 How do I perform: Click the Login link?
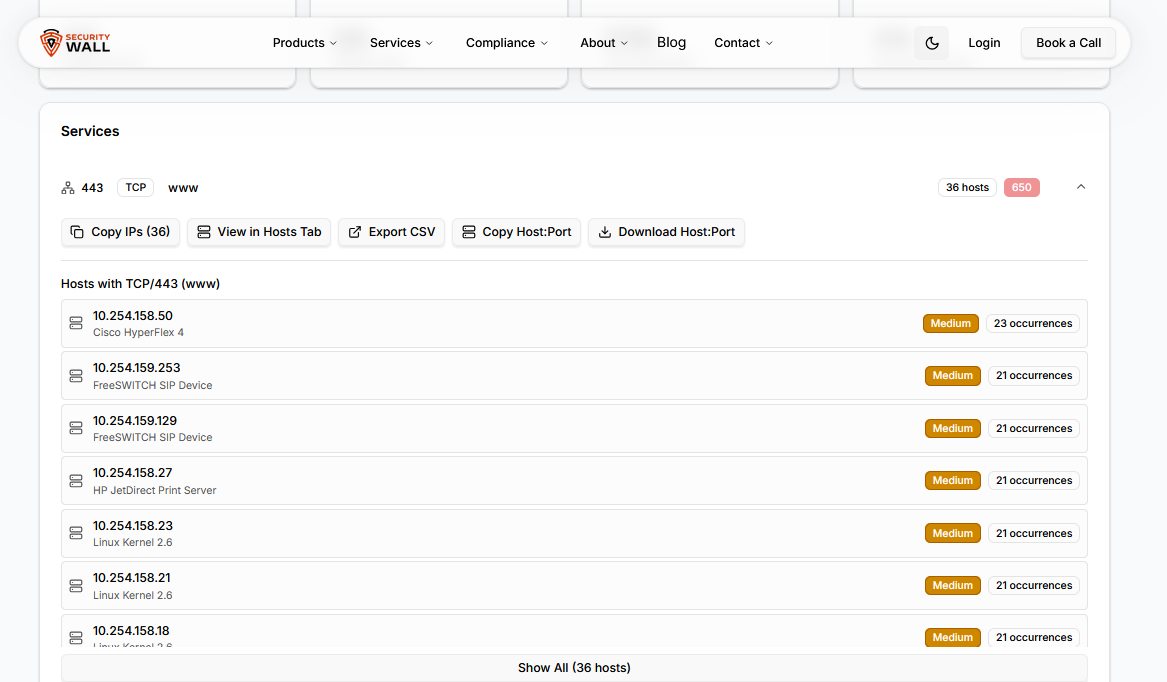[x=984, y=43]
